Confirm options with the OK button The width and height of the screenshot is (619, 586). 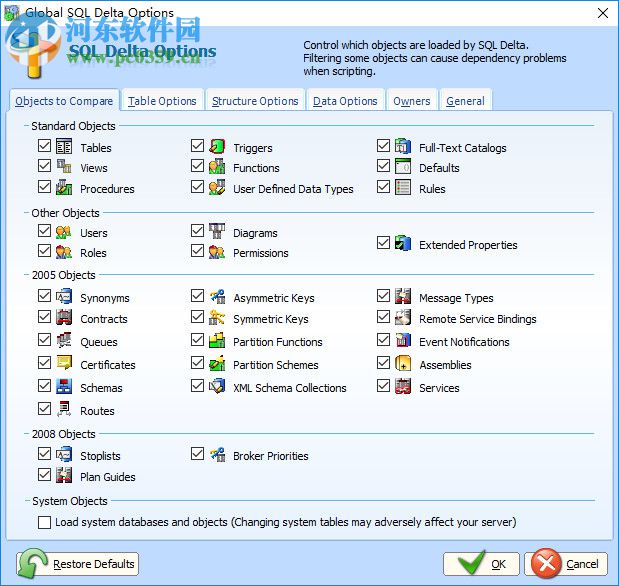tap(481, 564)
